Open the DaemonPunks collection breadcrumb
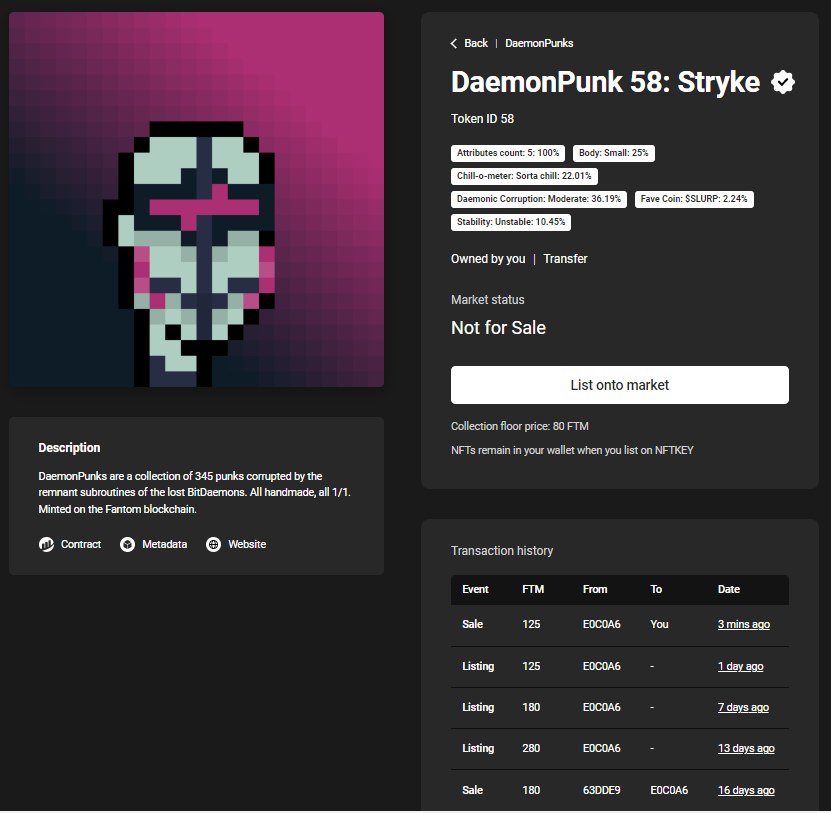Screen dimensions: 831x813 pos(539,43)
